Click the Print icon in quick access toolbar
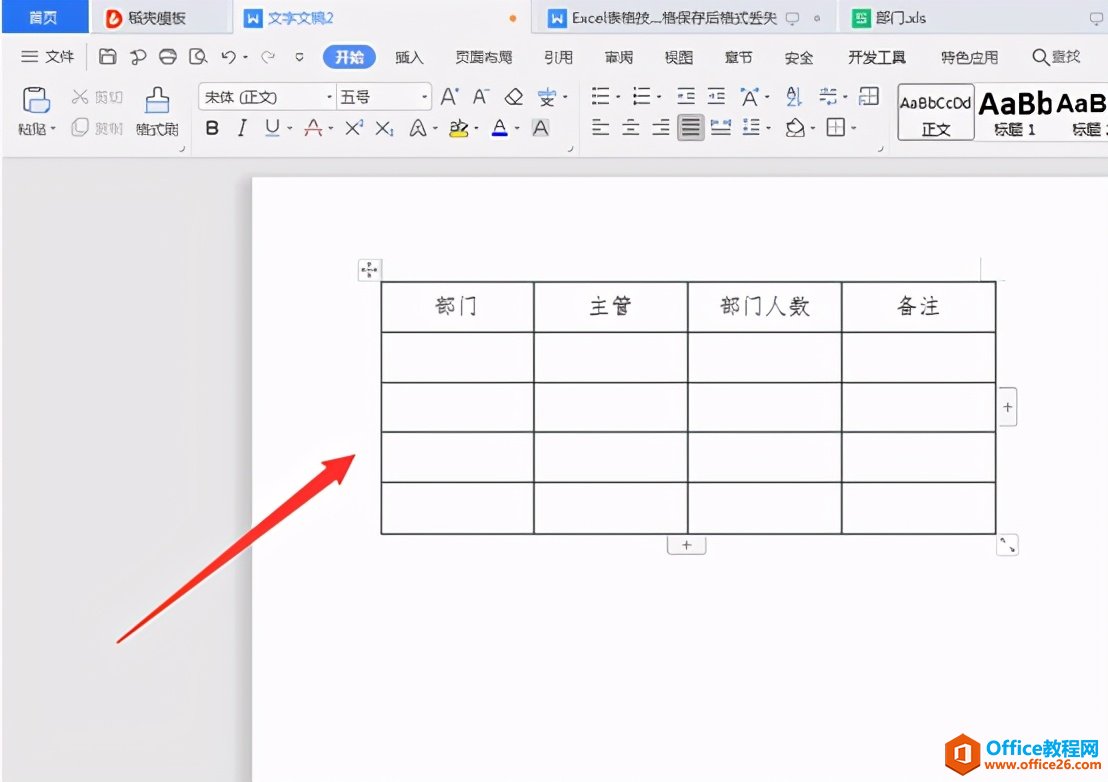 (x=167, y=57)
